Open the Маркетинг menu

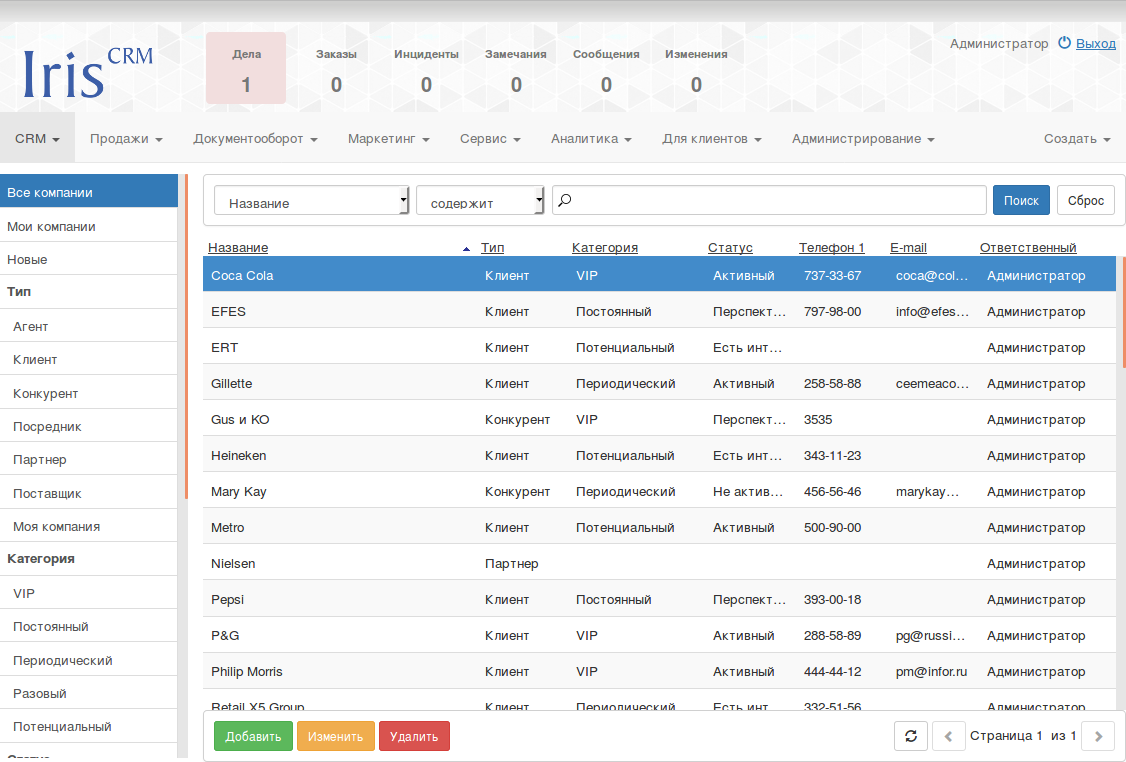(x=388, y=138)
